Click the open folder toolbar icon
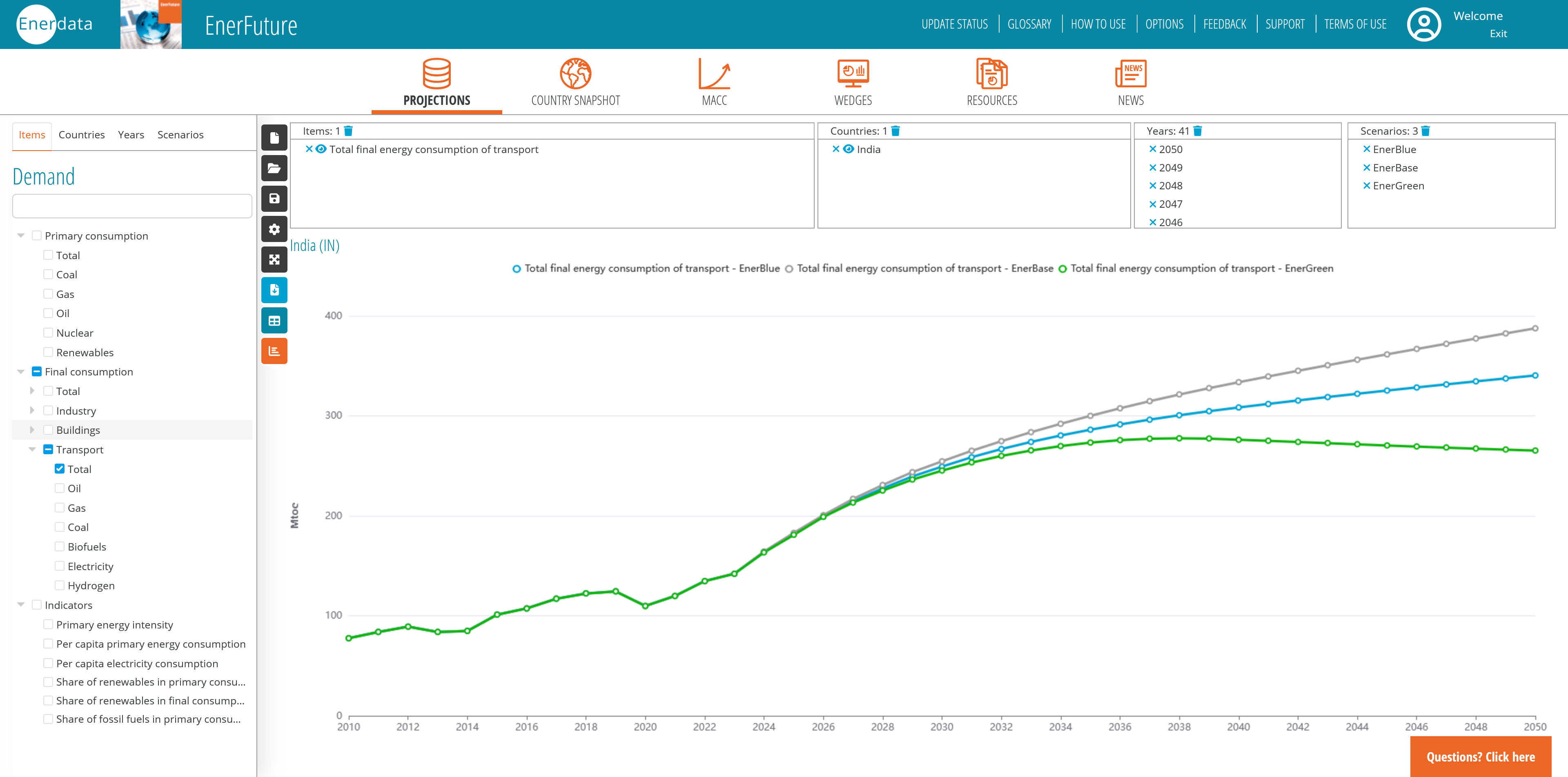This screenshot has height=777, width=1568. (274, 169)
